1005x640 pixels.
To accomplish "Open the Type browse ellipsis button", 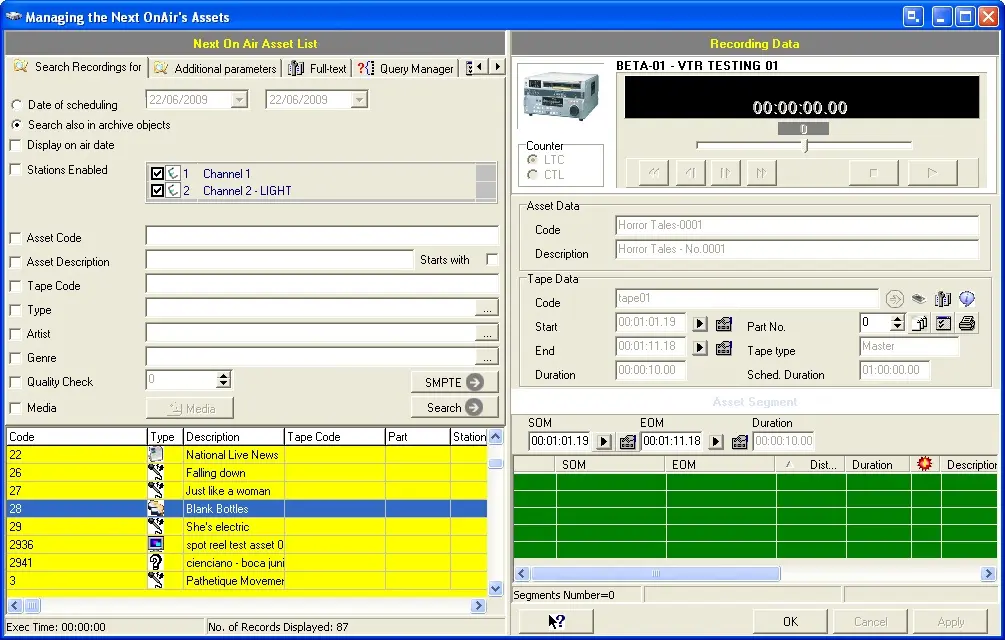I will click(x=486, y=309).
